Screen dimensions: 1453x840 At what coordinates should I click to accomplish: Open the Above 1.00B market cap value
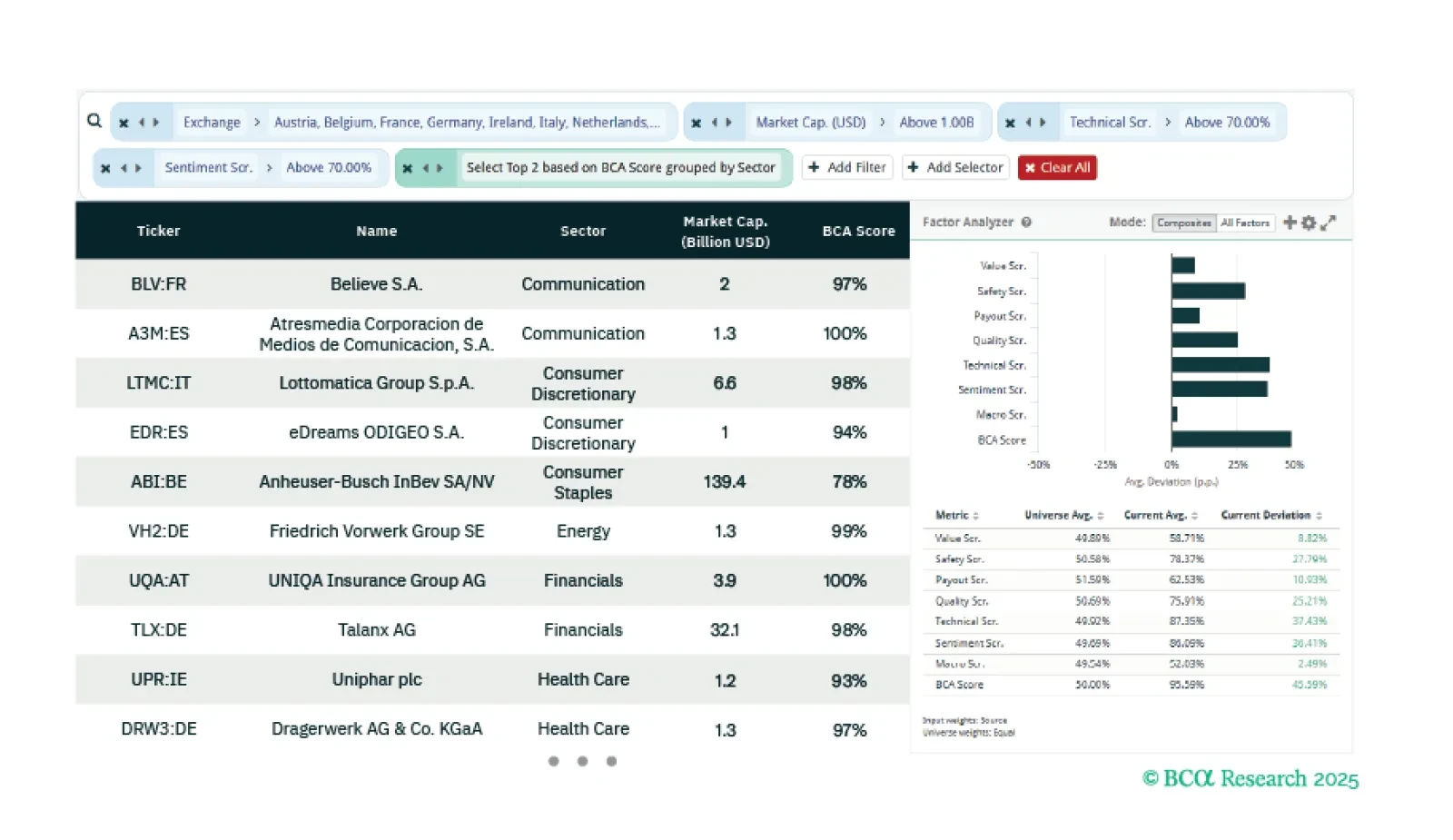936,122
